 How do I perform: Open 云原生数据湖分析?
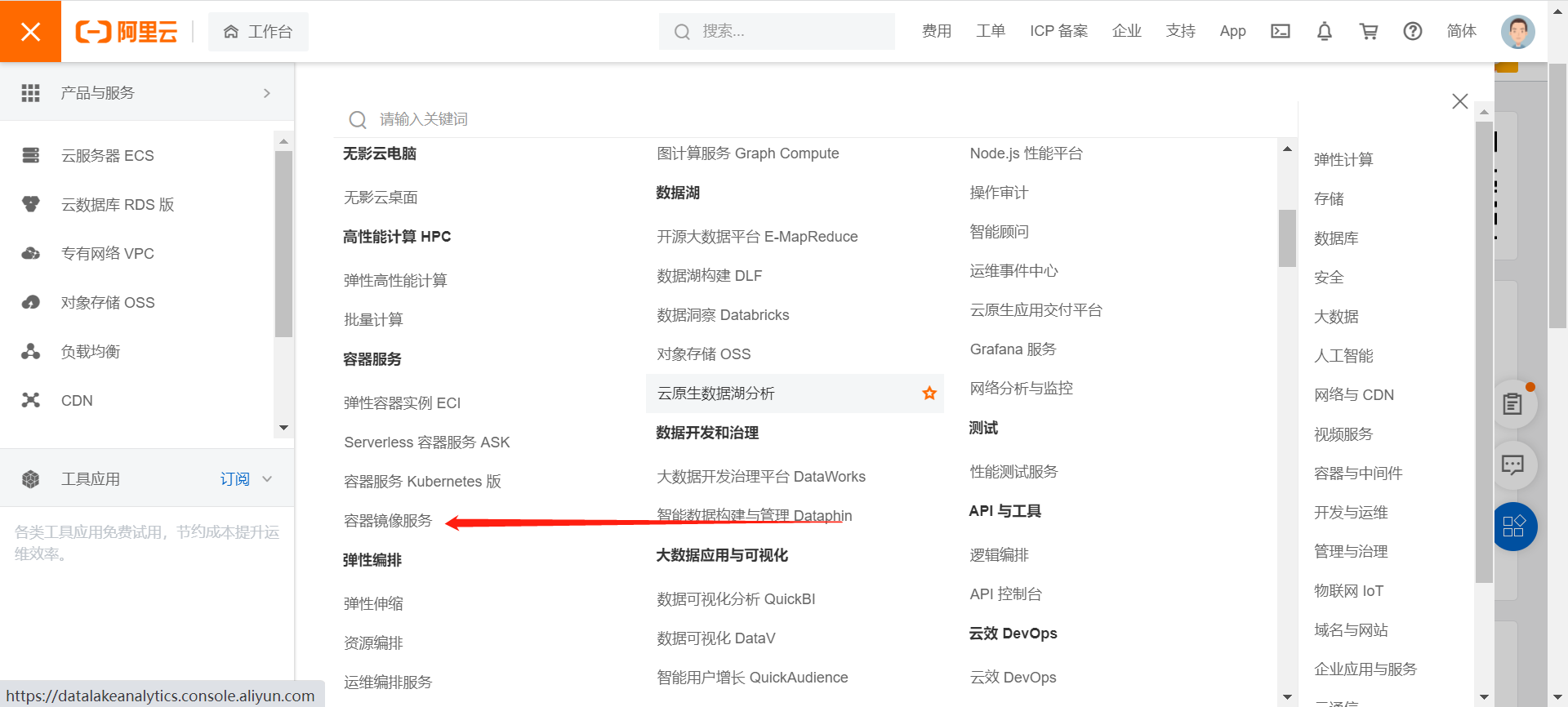click(715, 394)
